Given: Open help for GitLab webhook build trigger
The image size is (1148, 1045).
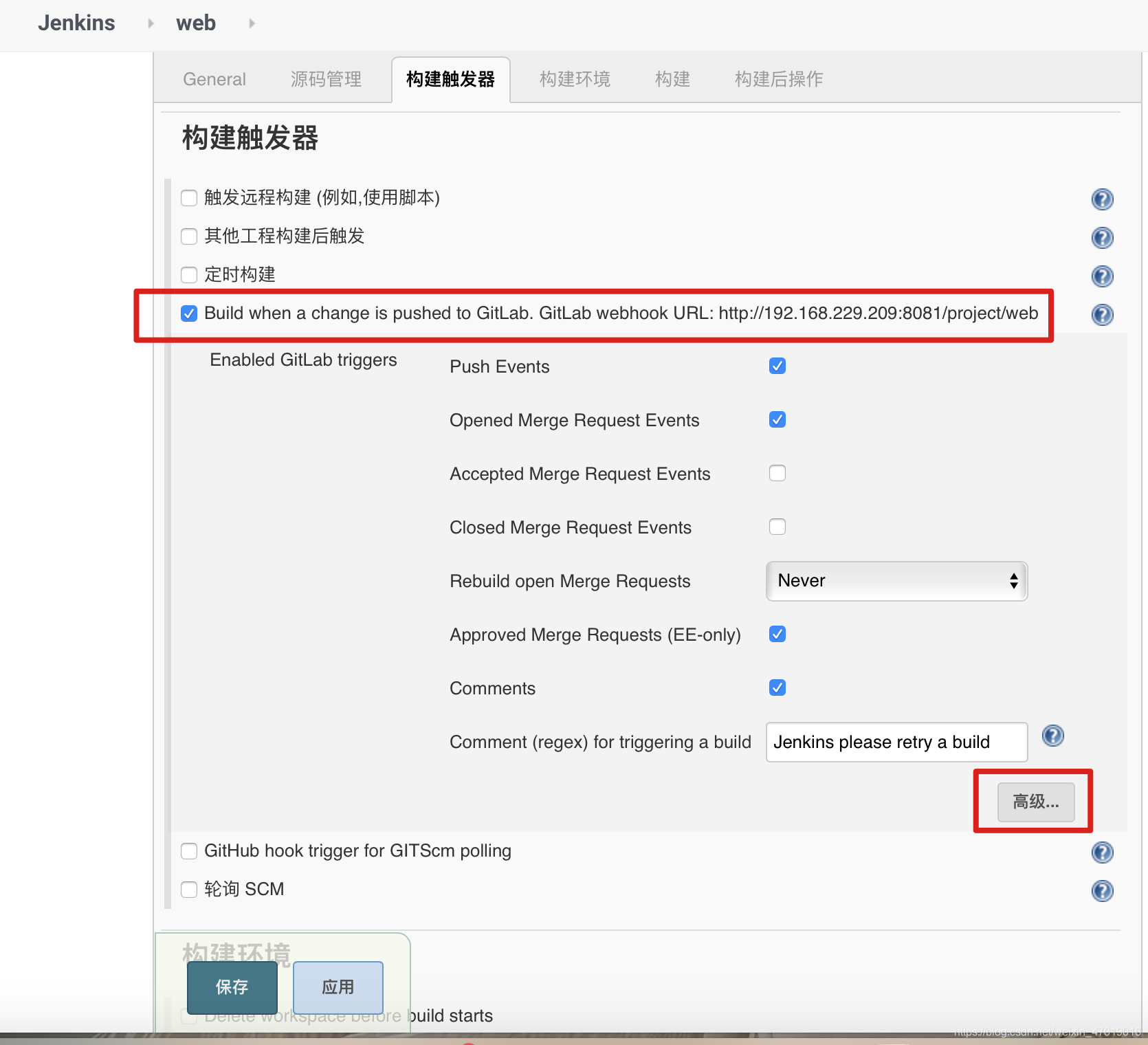Looking at the screenshot, I should point(1102,315).
